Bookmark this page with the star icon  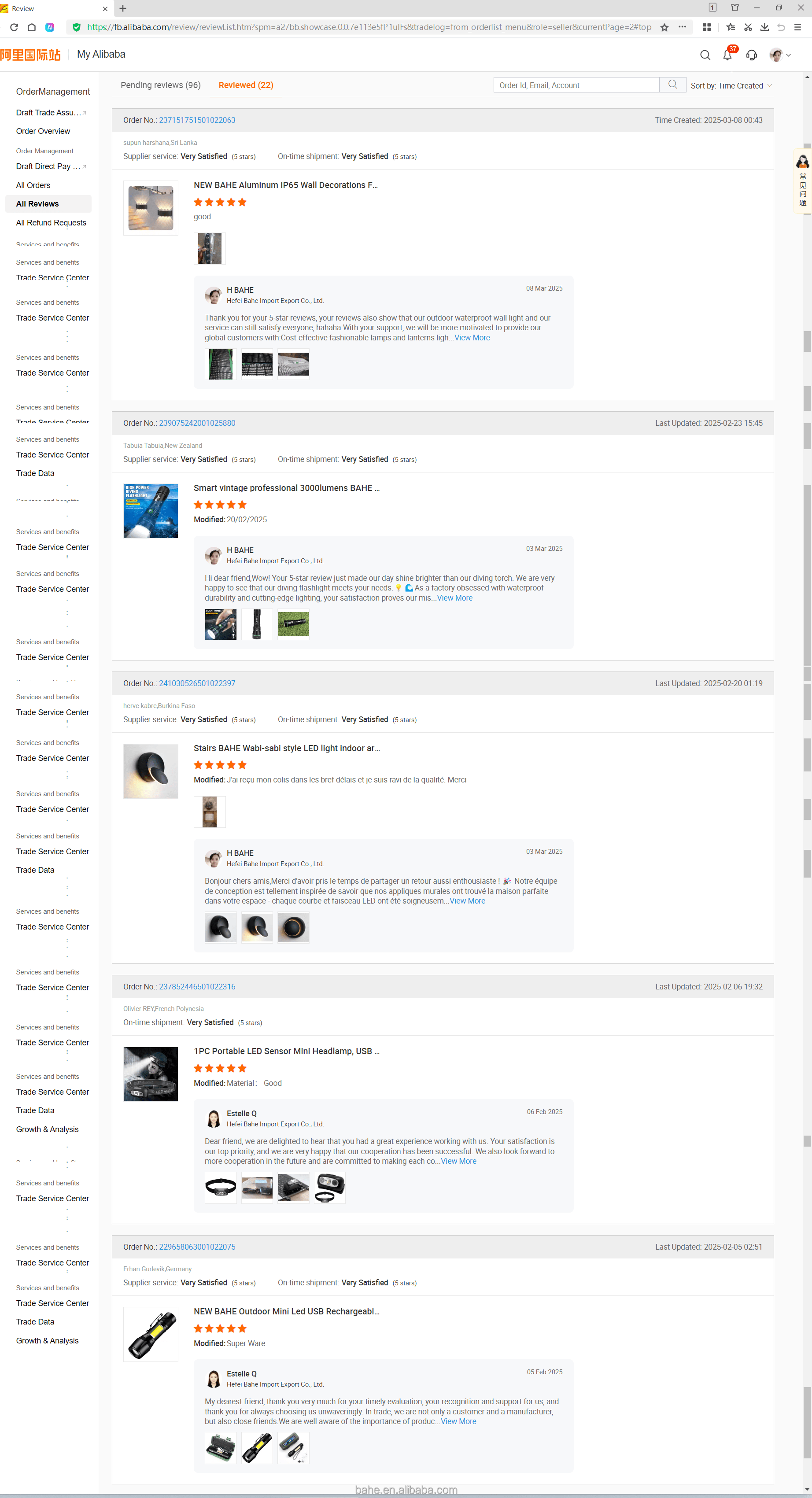coord(664,27)
